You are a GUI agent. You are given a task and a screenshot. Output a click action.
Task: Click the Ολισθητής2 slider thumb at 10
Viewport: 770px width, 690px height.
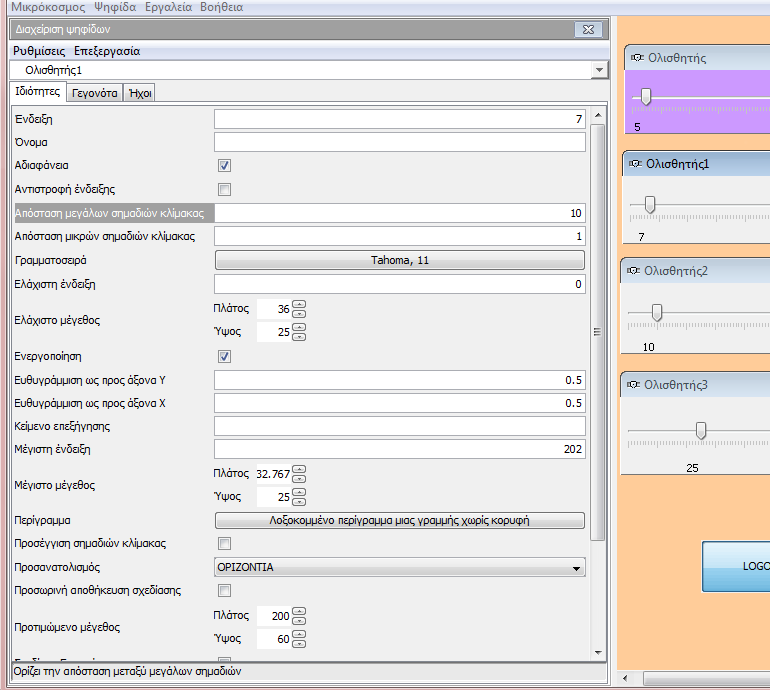click(657, 312)
